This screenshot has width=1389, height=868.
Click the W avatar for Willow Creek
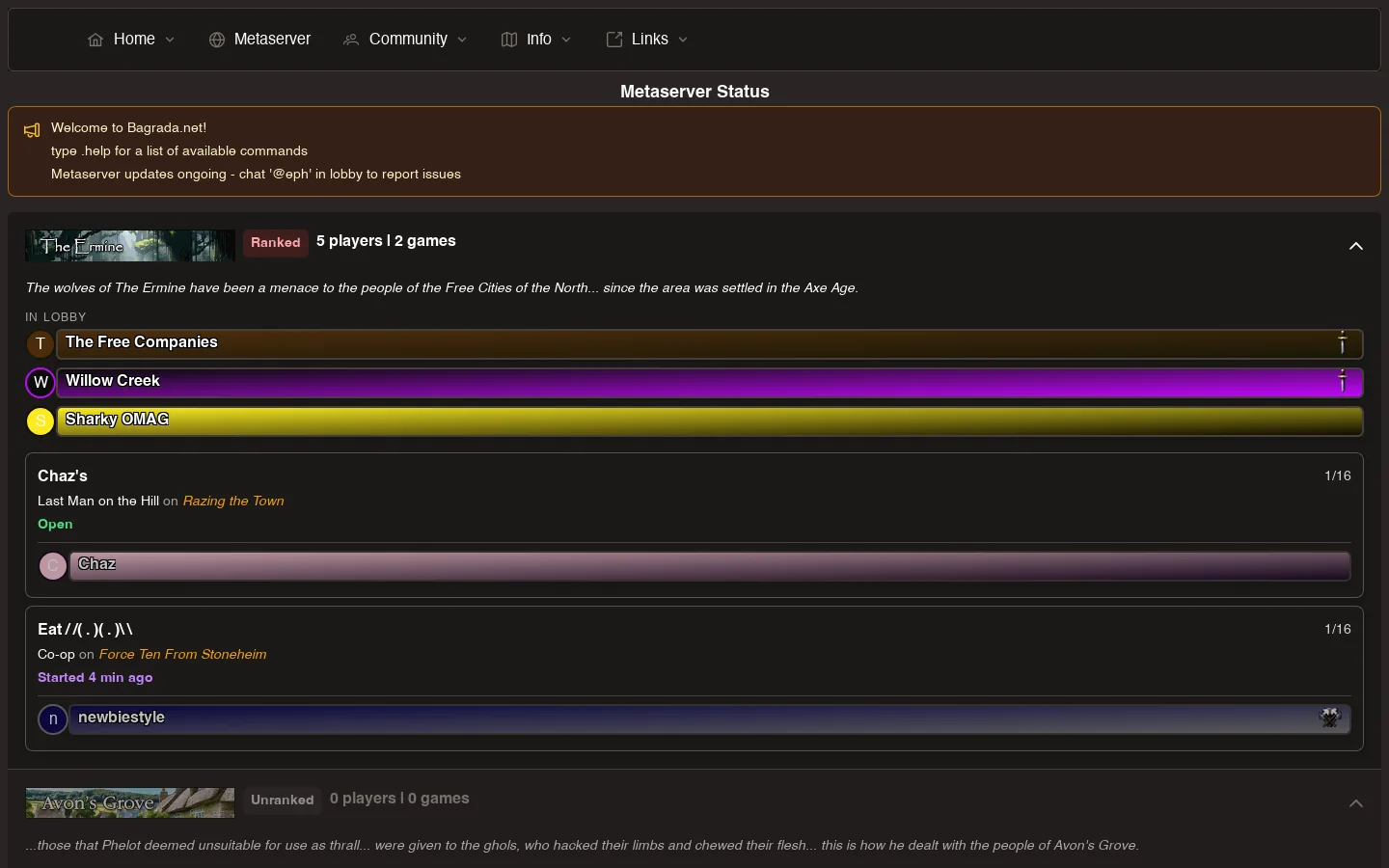41,382
